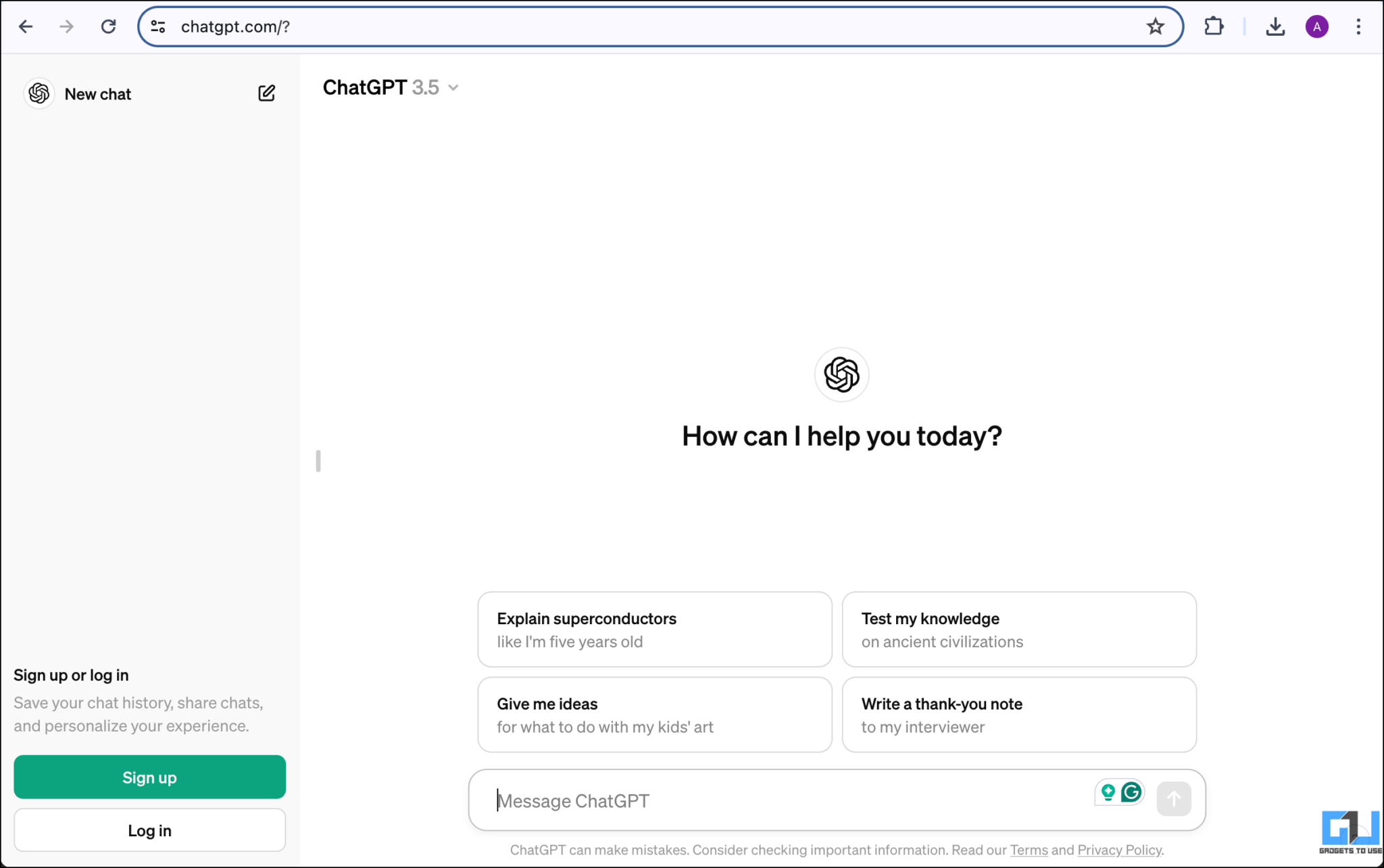Open site settings icon in the address bar

(x=158, y=26)
